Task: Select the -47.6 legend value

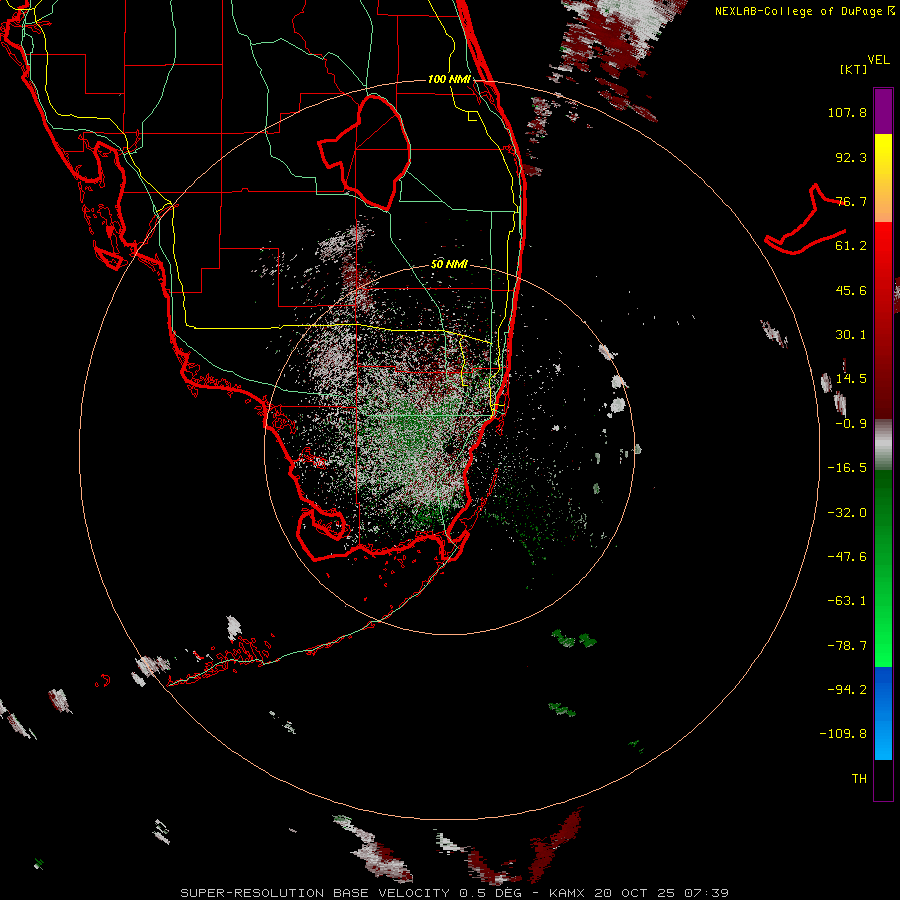Action: coord(847,557)
